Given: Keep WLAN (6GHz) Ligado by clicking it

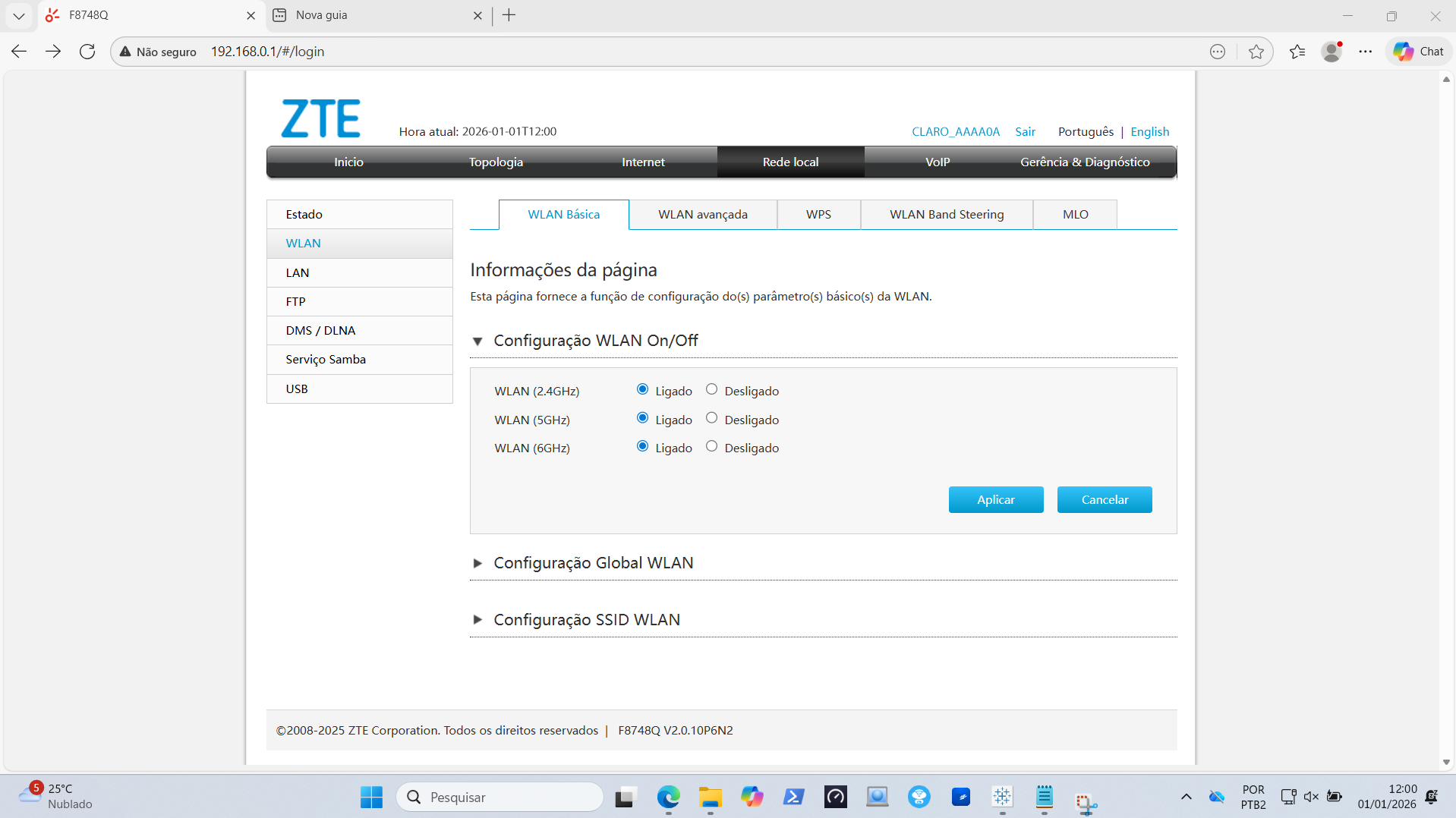Looking at the screenshot, I should click(x=642, y=446).
